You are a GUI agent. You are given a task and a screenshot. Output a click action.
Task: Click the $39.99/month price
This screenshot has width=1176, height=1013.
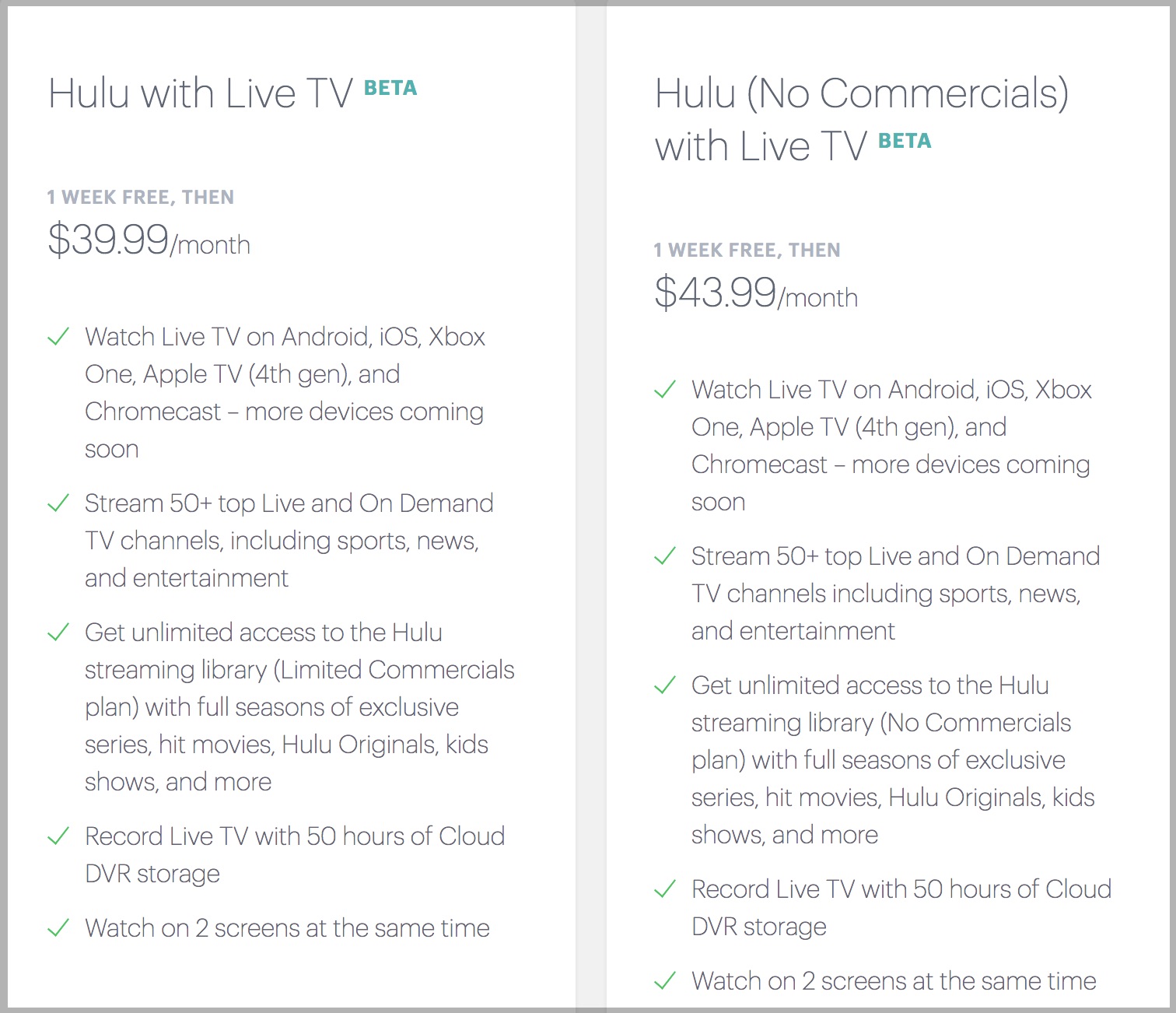tap(149, 239)
